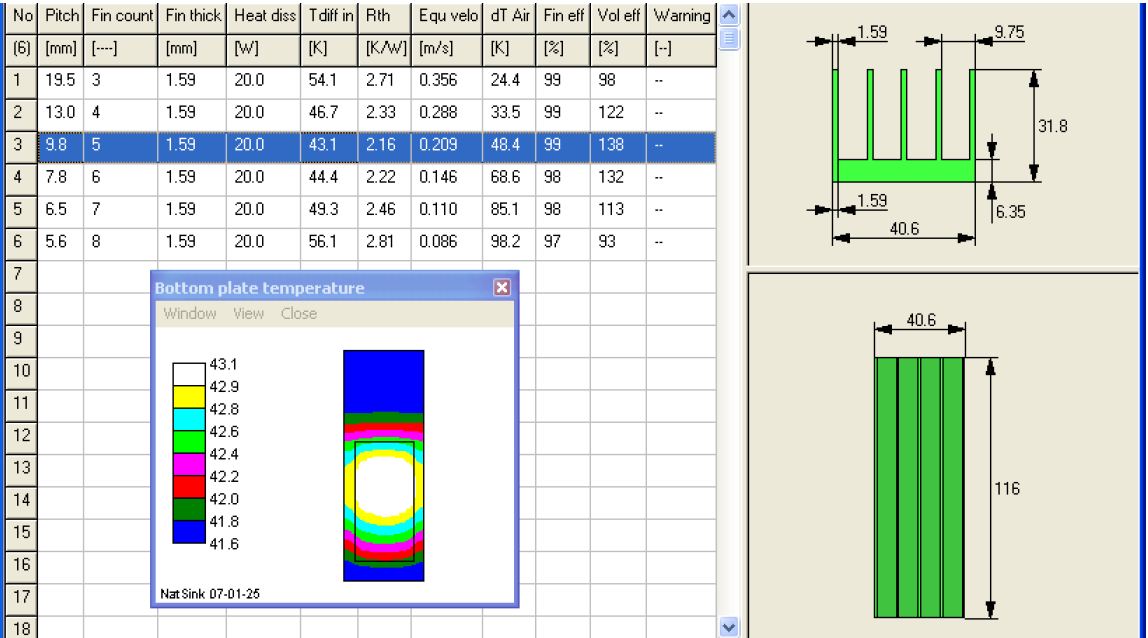The image size is (1148, 638).
Task: Click the 6.35 base thickness label
Action: coord(1010,212)
